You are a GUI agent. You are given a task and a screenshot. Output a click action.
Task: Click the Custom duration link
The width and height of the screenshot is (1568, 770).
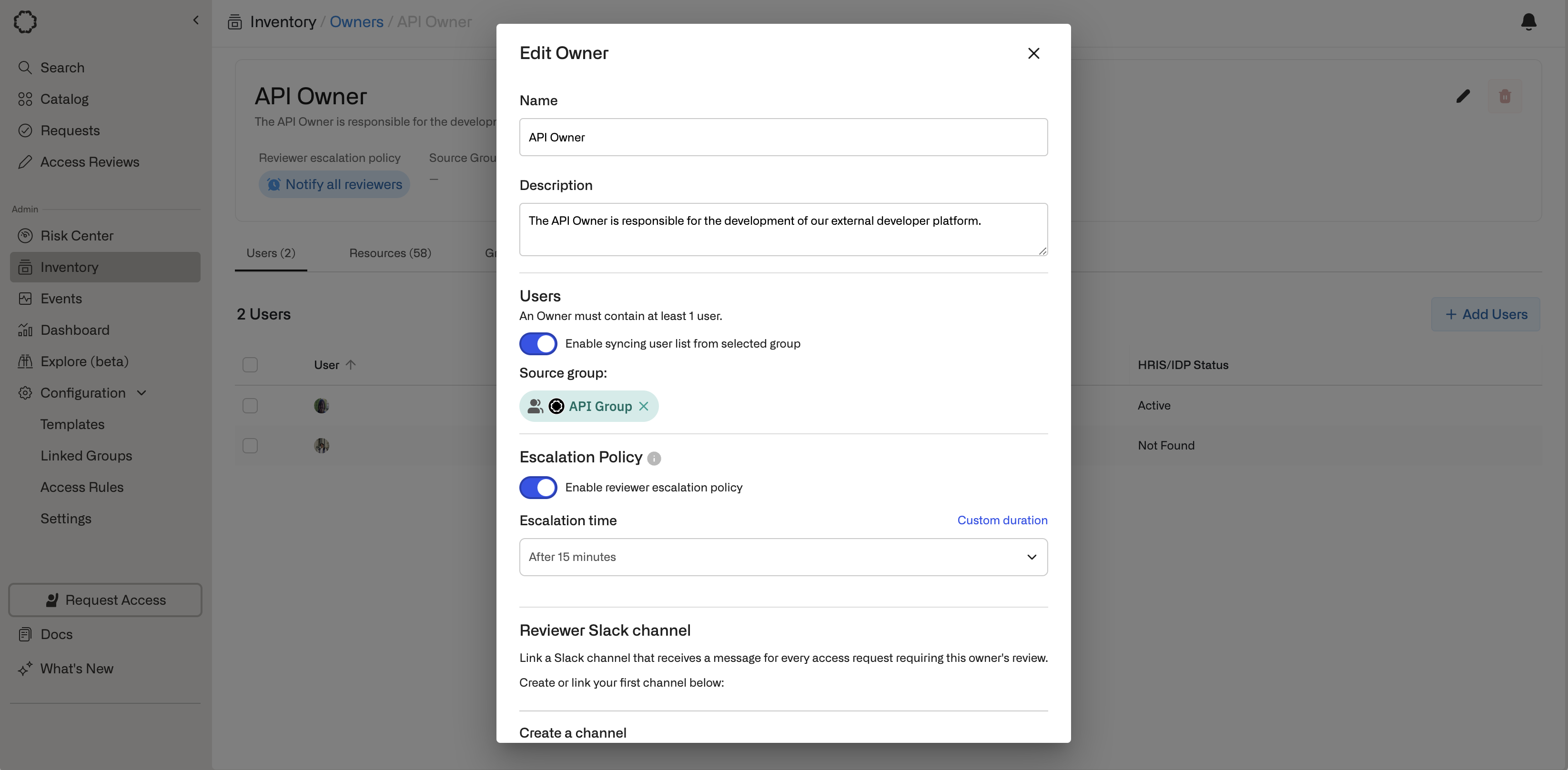(1002, 520)
